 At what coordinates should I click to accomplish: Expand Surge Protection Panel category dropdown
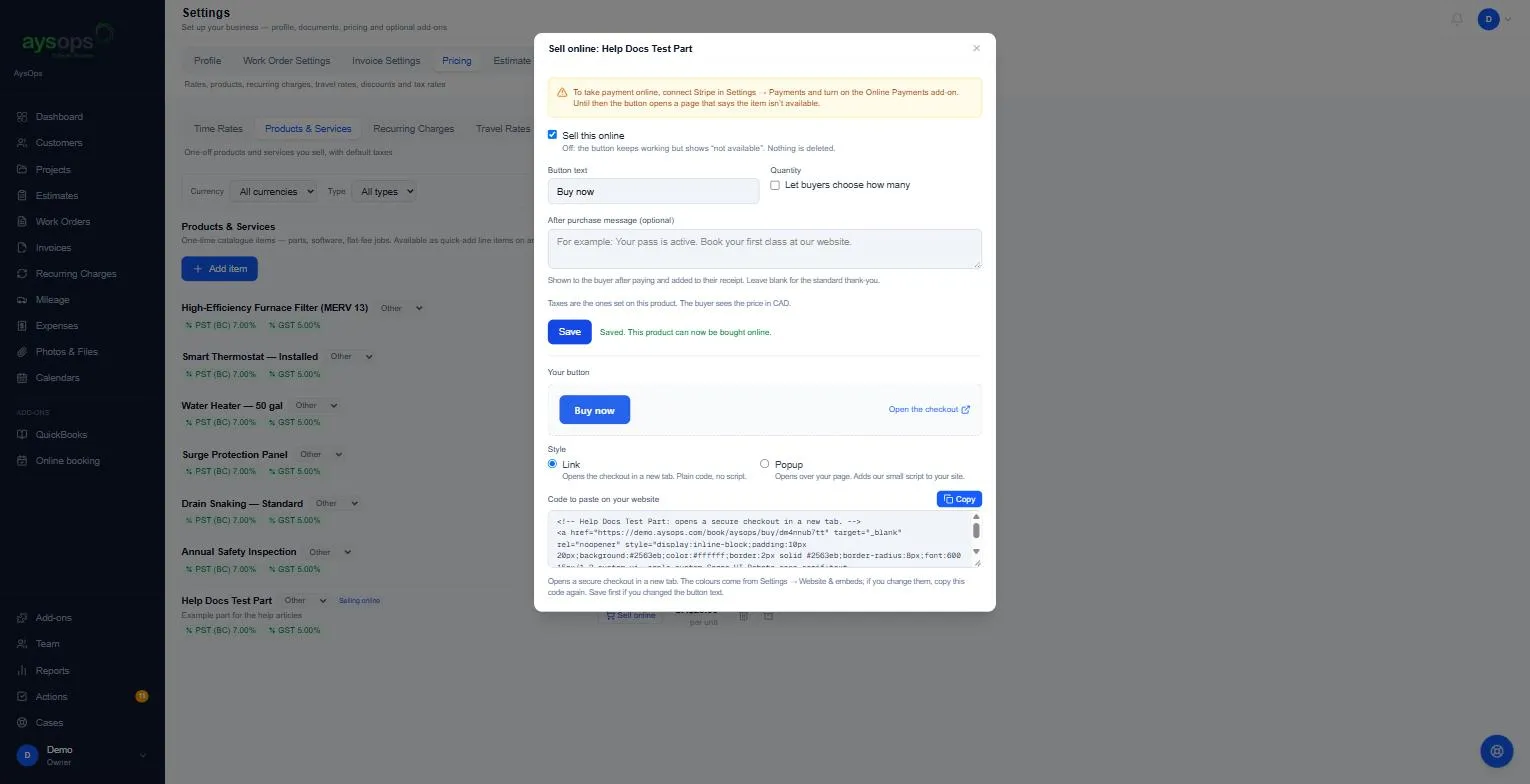click(321, 454)
